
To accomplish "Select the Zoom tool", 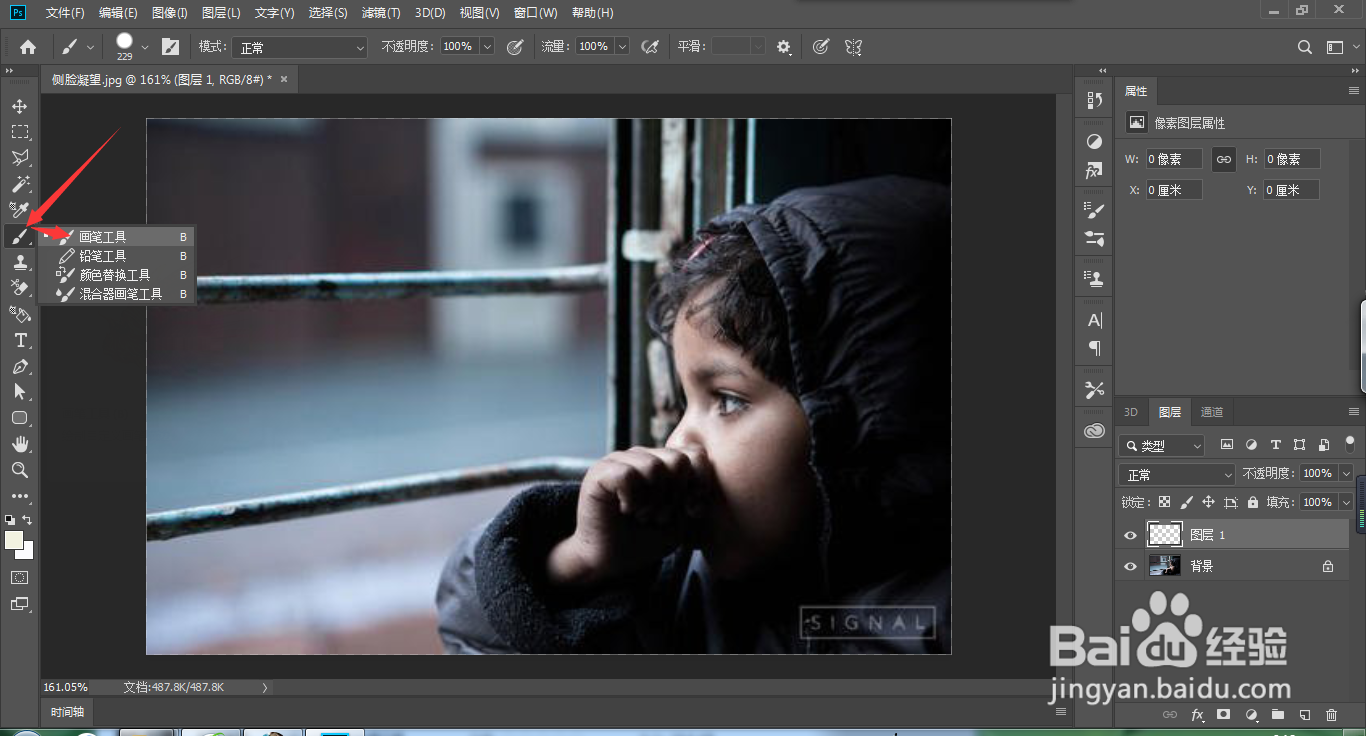I will coord(19,470).
